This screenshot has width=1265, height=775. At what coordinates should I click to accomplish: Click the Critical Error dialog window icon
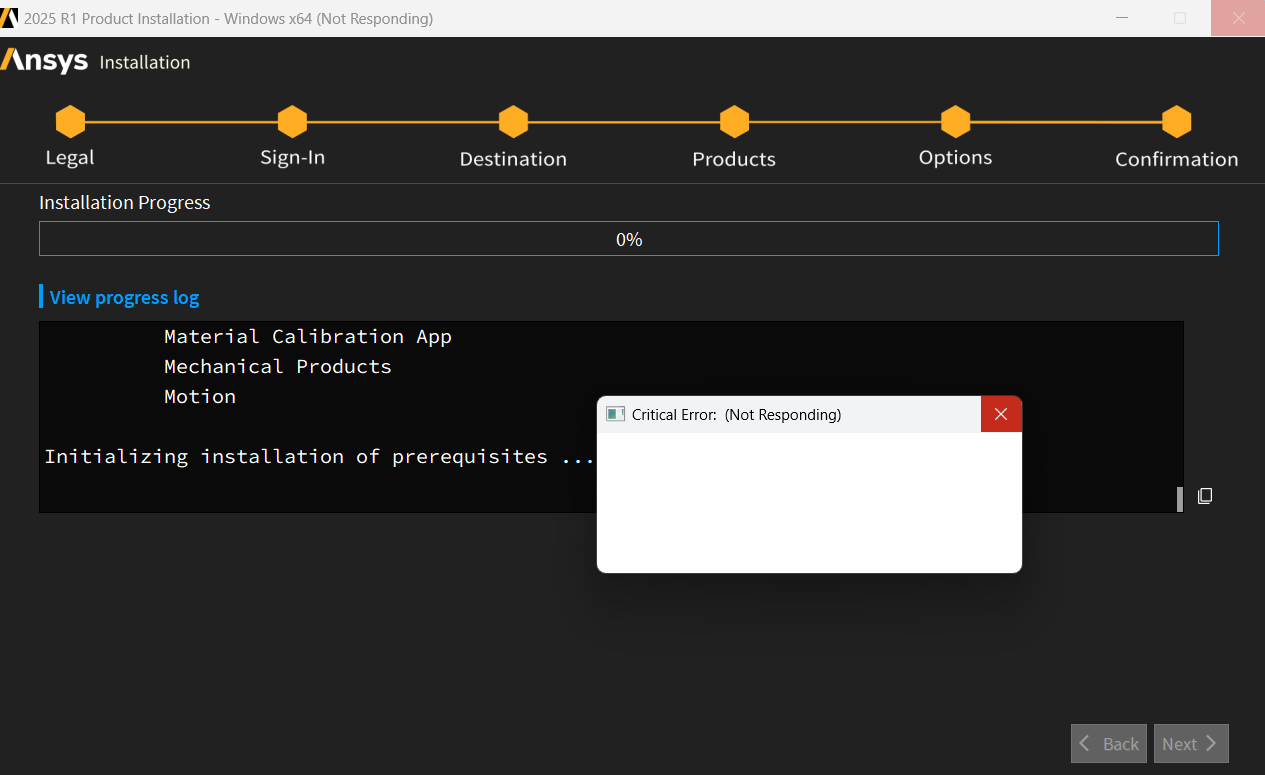tap(616, 414)
